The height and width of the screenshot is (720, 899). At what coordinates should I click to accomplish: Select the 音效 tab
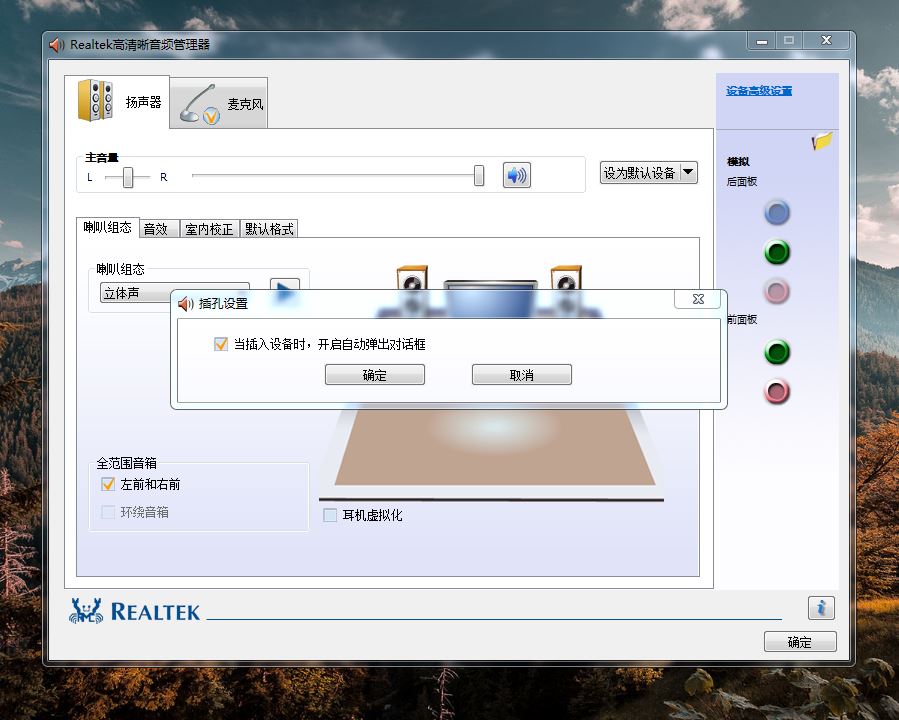tap(159, 229)
